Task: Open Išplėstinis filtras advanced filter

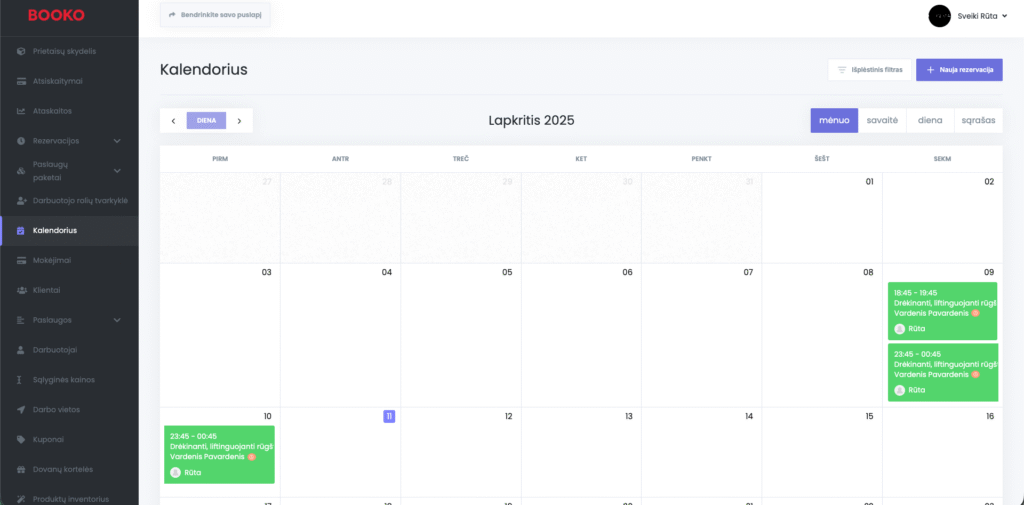Action: tap(870, 70)
